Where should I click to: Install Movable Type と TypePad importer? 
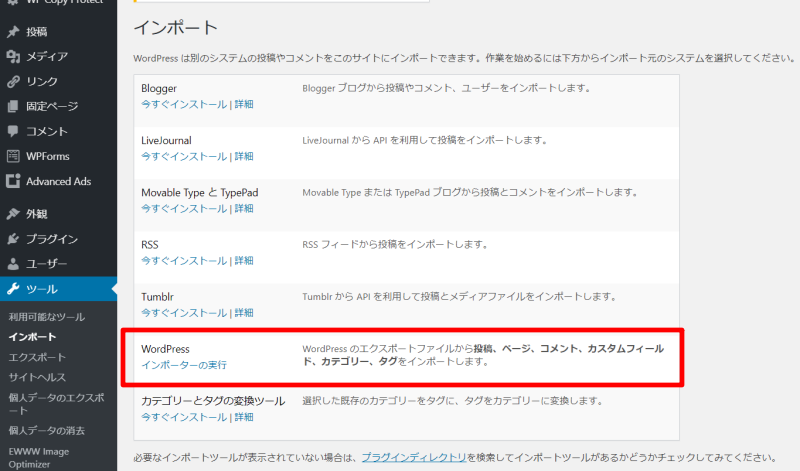184,208
